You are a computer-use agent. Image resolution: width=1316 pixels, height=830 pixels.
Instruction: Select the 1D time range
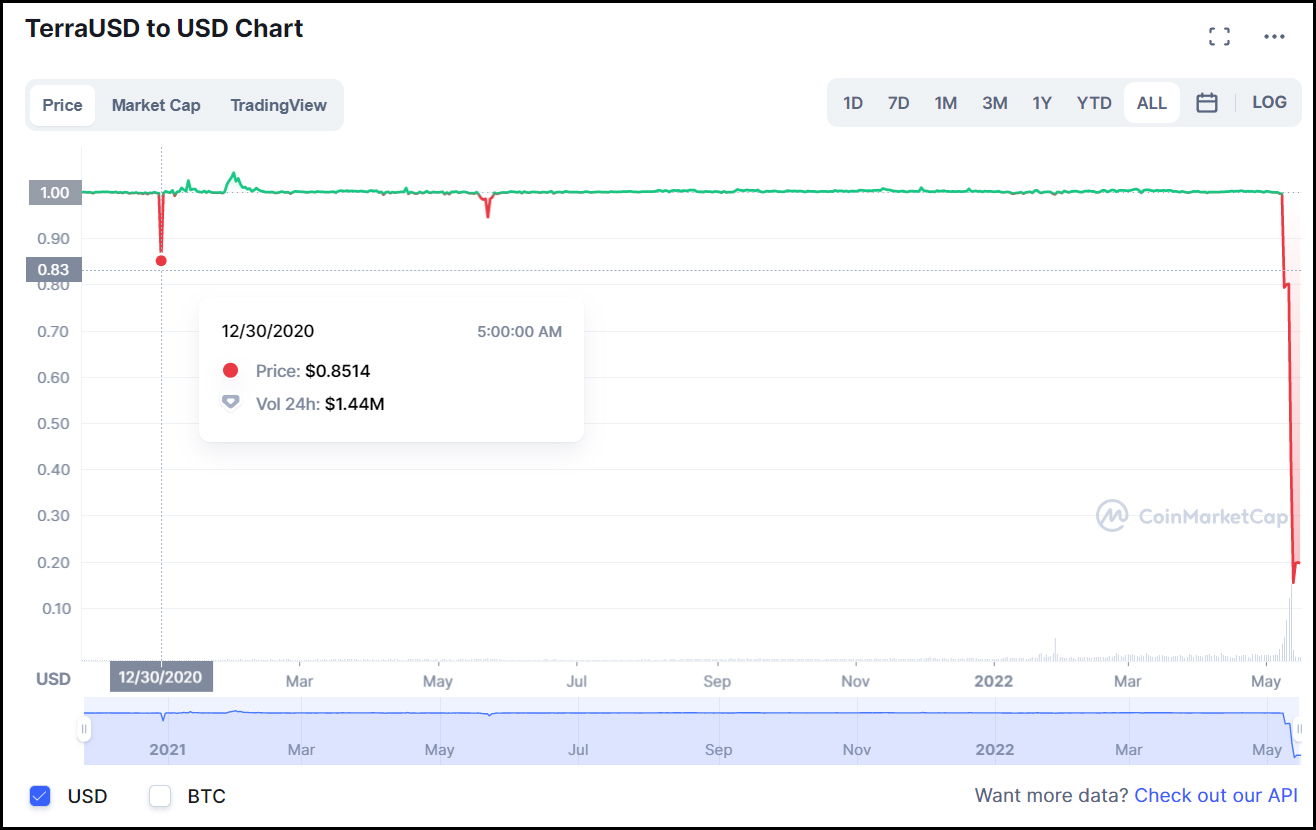853,103
